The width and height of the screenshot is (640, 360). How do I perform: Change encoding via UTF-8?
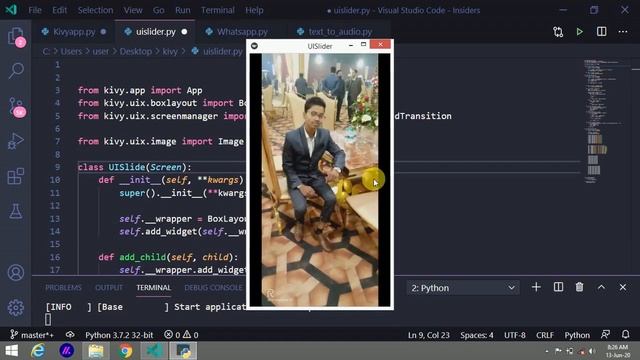515,335
